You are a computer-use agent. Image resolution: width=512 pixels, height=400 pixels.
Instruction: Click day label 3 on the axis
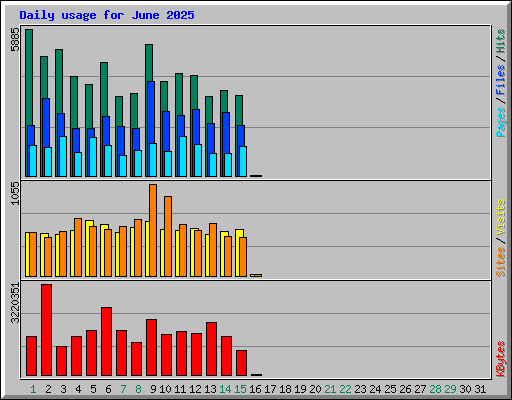63,389
